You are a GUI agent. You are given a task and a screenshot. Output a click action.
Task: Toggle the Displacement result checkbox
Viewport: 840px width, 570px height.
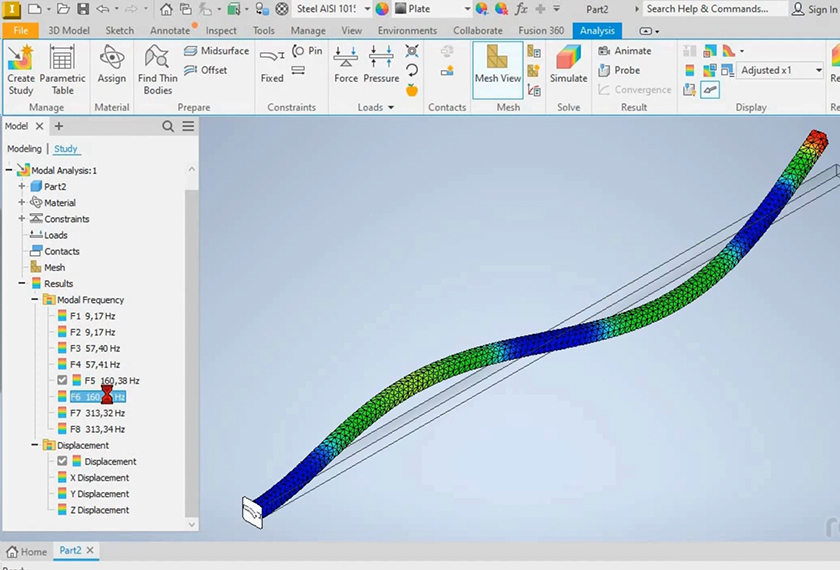tap(63, 462)
